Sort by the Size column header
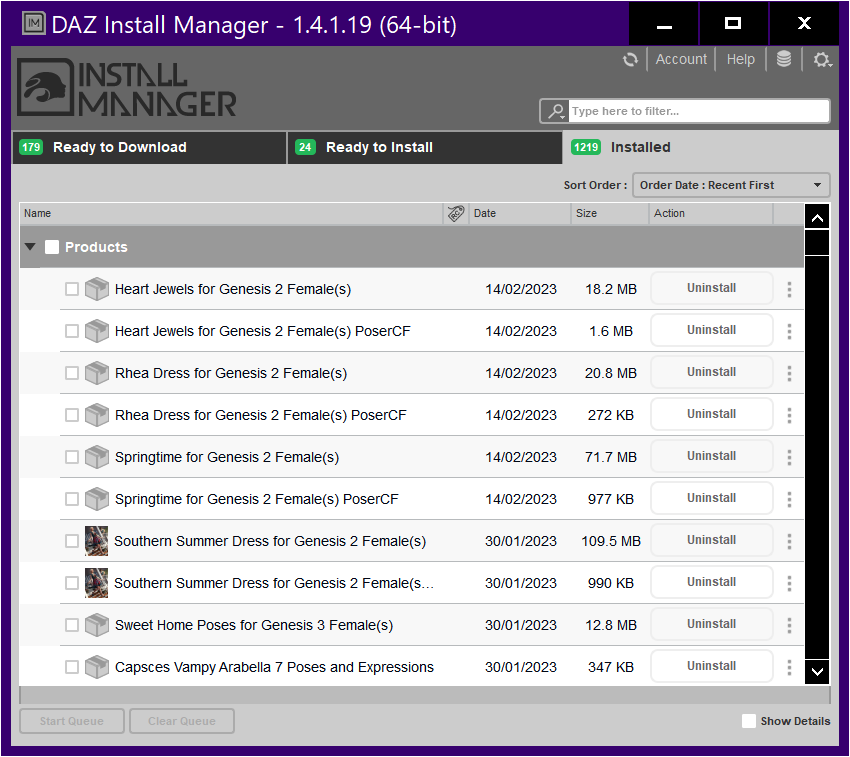The height and width of the screenshot is (757, 850). [x=610, y=214]
